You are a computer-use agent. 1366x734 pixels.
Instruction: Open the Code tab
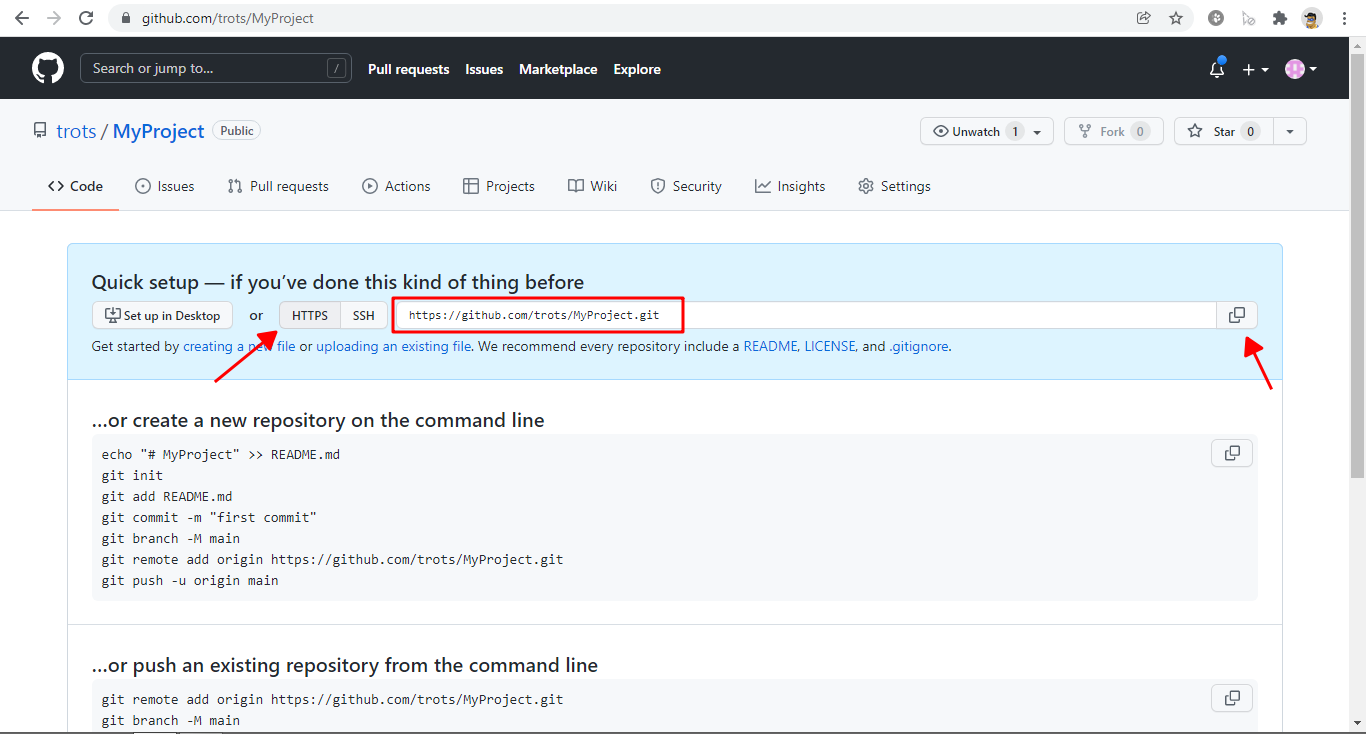tap(75, 186)
